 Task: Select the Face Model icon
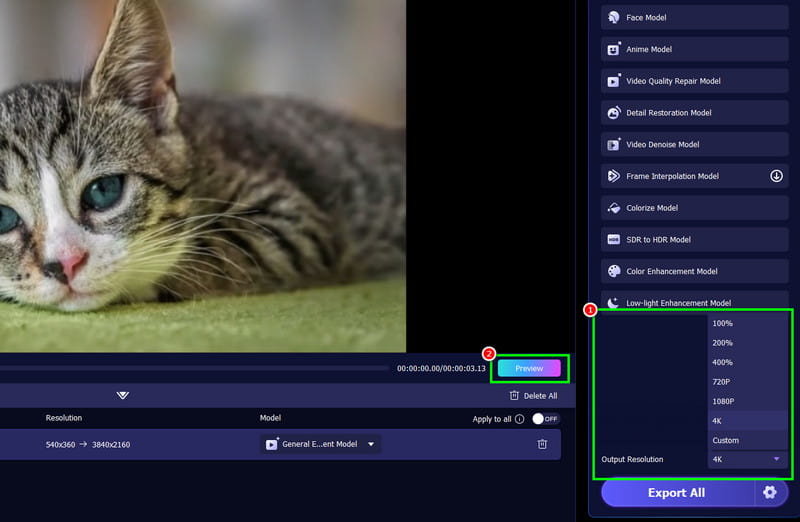click(x=613, y=17)
